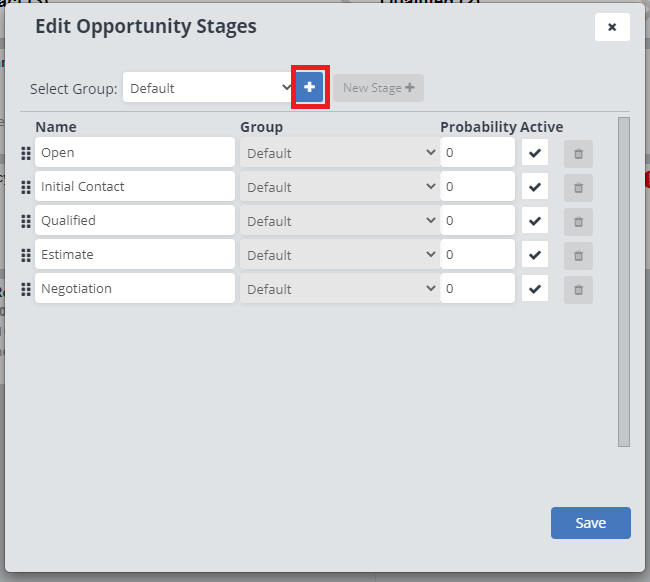Click drag handle beside Estimate stage
This screenshot has height=582, width=650.
tap(26, 255)
